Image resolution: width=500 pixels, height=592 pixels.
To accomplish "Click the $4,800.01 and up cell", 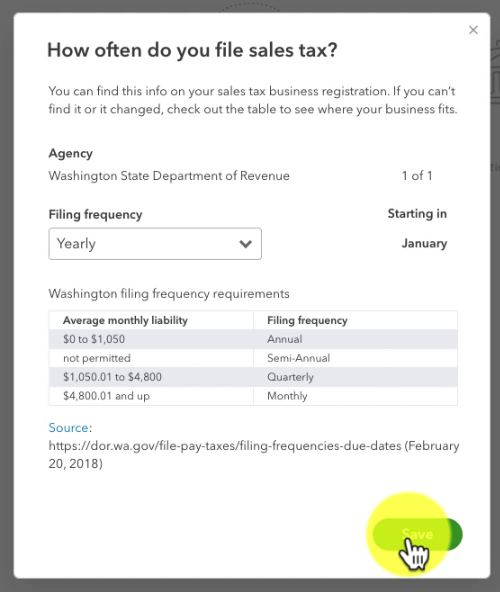I will (x=106, y=396).
